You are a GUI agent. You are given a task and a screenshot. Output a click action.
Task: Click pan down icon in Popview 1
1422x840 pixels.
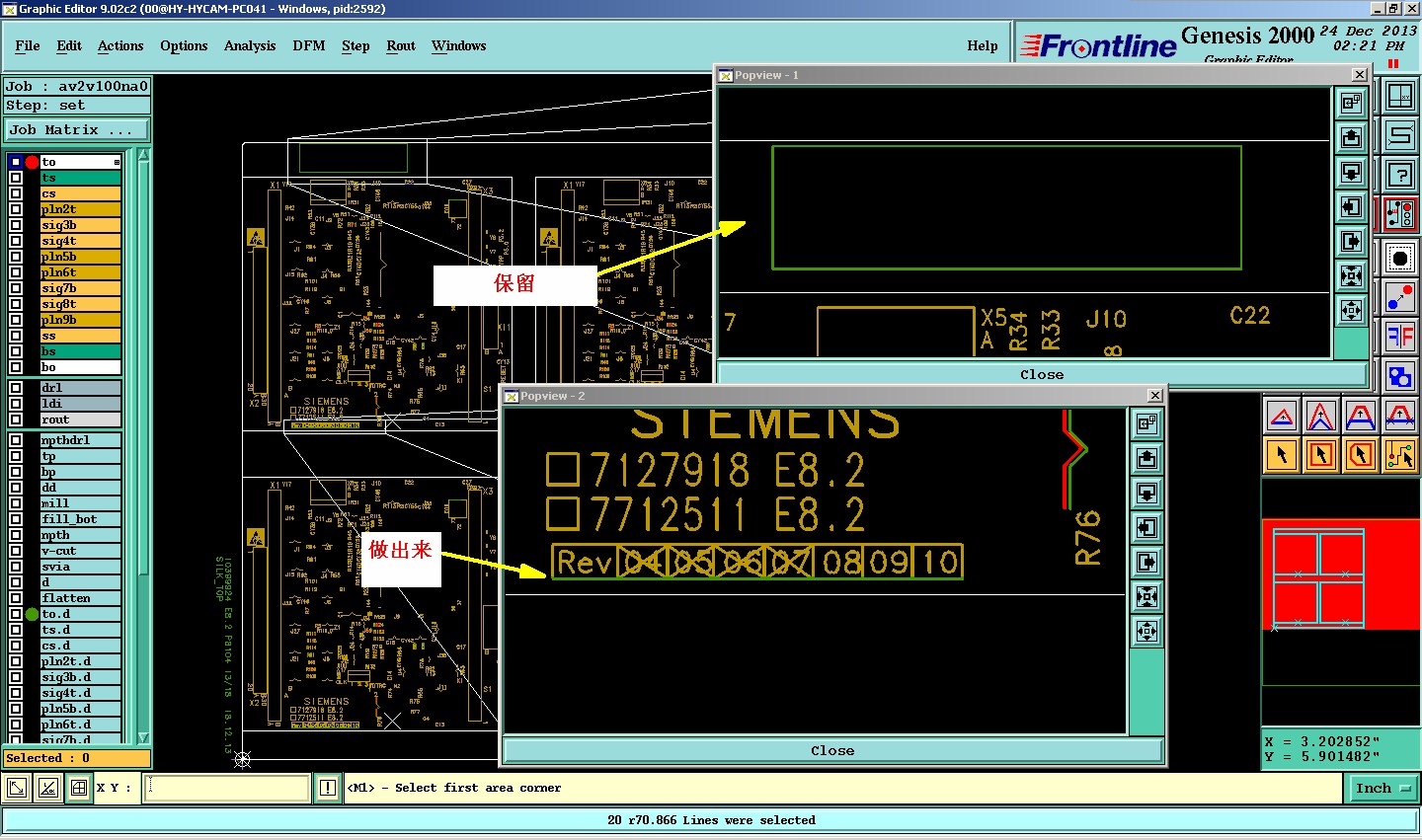coord(1351,172)
